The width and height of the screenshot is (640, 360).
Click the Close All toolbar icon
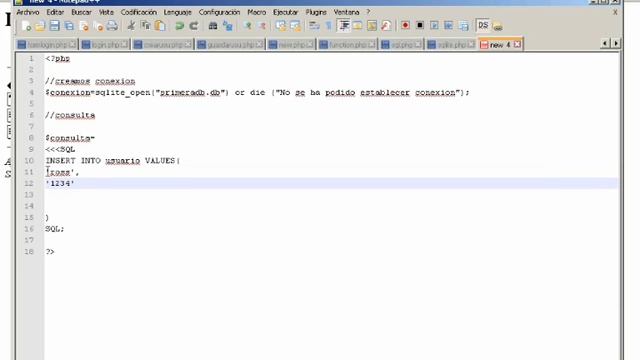click(x=98, y=26)
